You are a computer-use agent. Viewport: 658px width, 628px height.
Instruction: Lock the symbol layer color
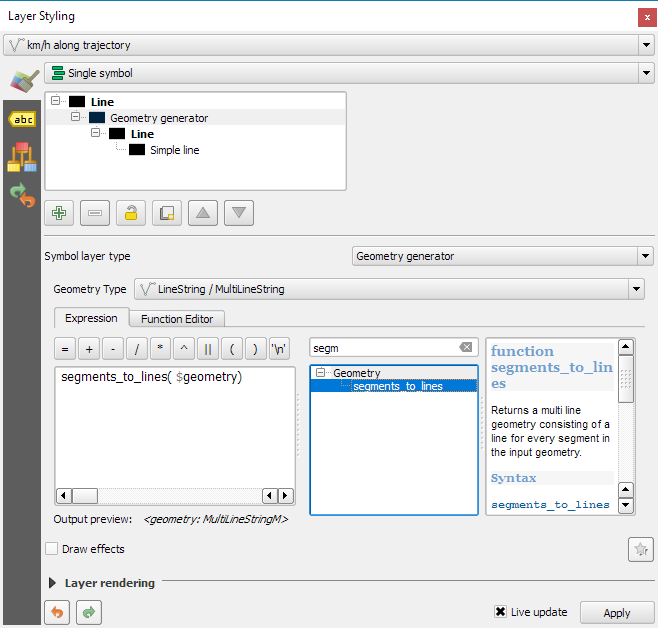(131, 213)
